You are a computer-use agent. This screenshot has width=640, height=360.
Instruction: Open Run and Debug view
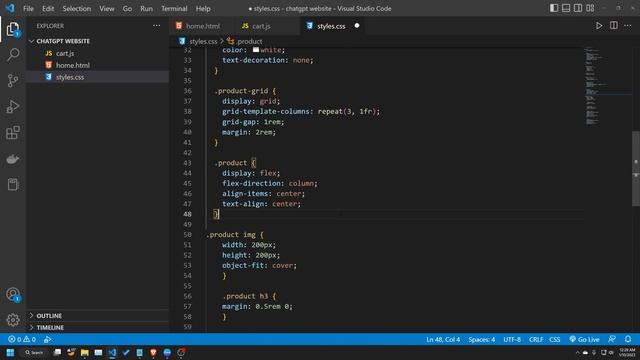(13, 107)
